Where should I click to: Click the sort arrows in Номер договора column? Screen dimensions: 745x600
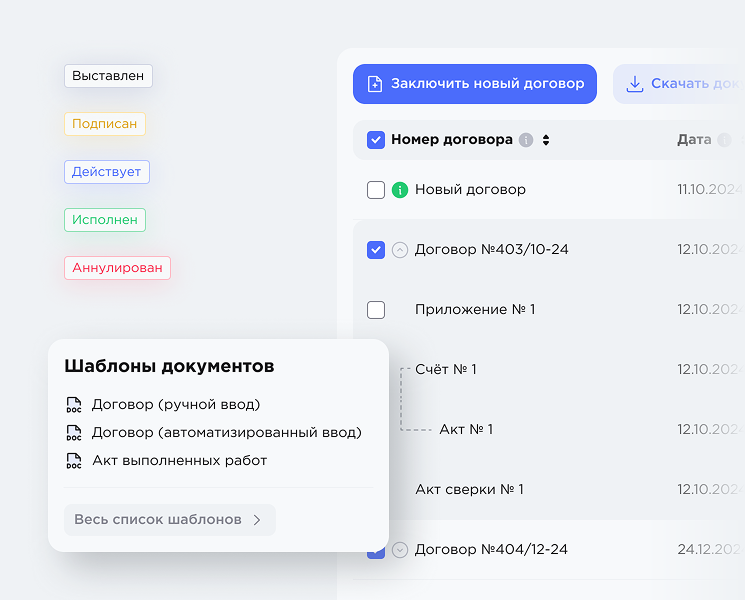[546, 140]
